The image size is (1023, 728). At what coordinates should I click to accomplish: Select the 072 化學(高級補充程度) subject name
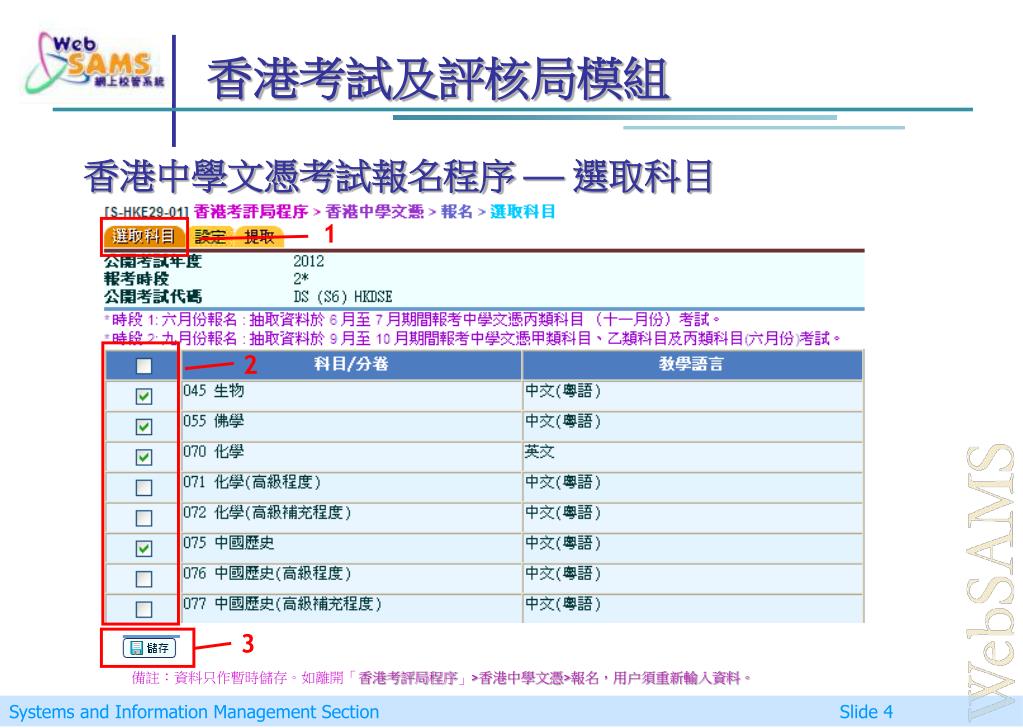pos(267,513)
